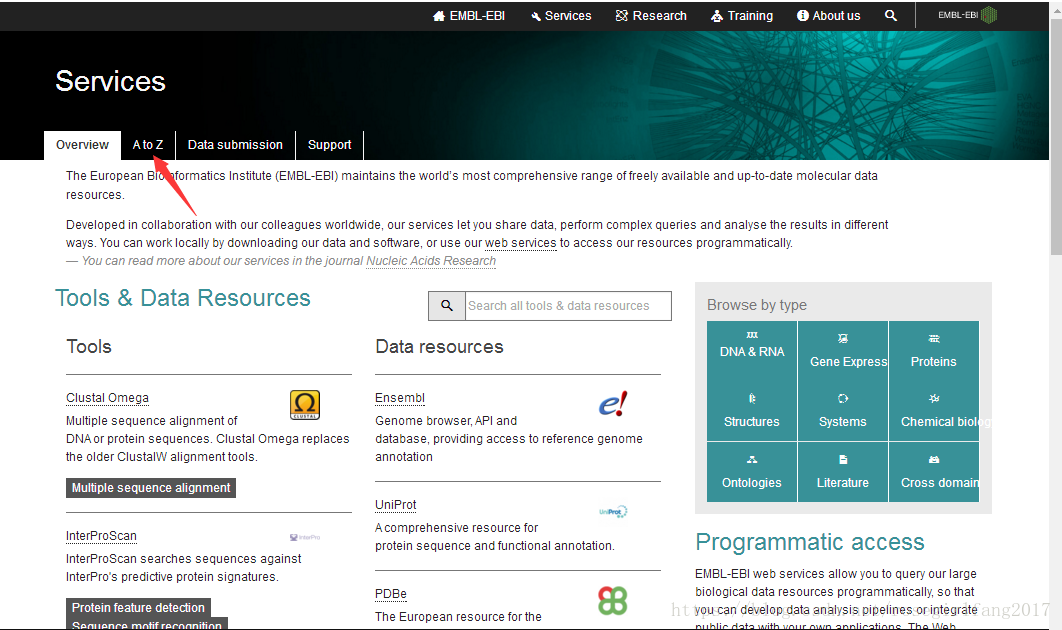Switch to the Overview tab
The image size is (1062, 630).
click(82, 145)
